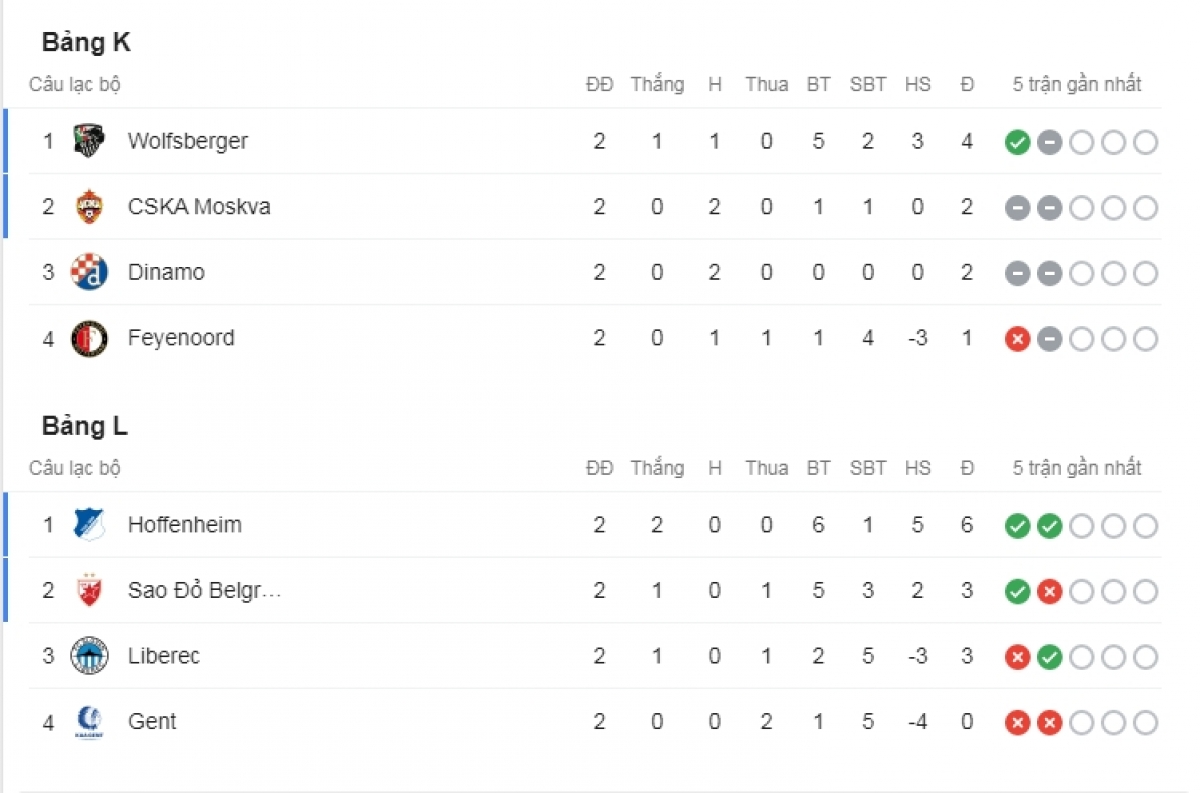Click the Feyenoord club crest

click(x=89, y=338)
